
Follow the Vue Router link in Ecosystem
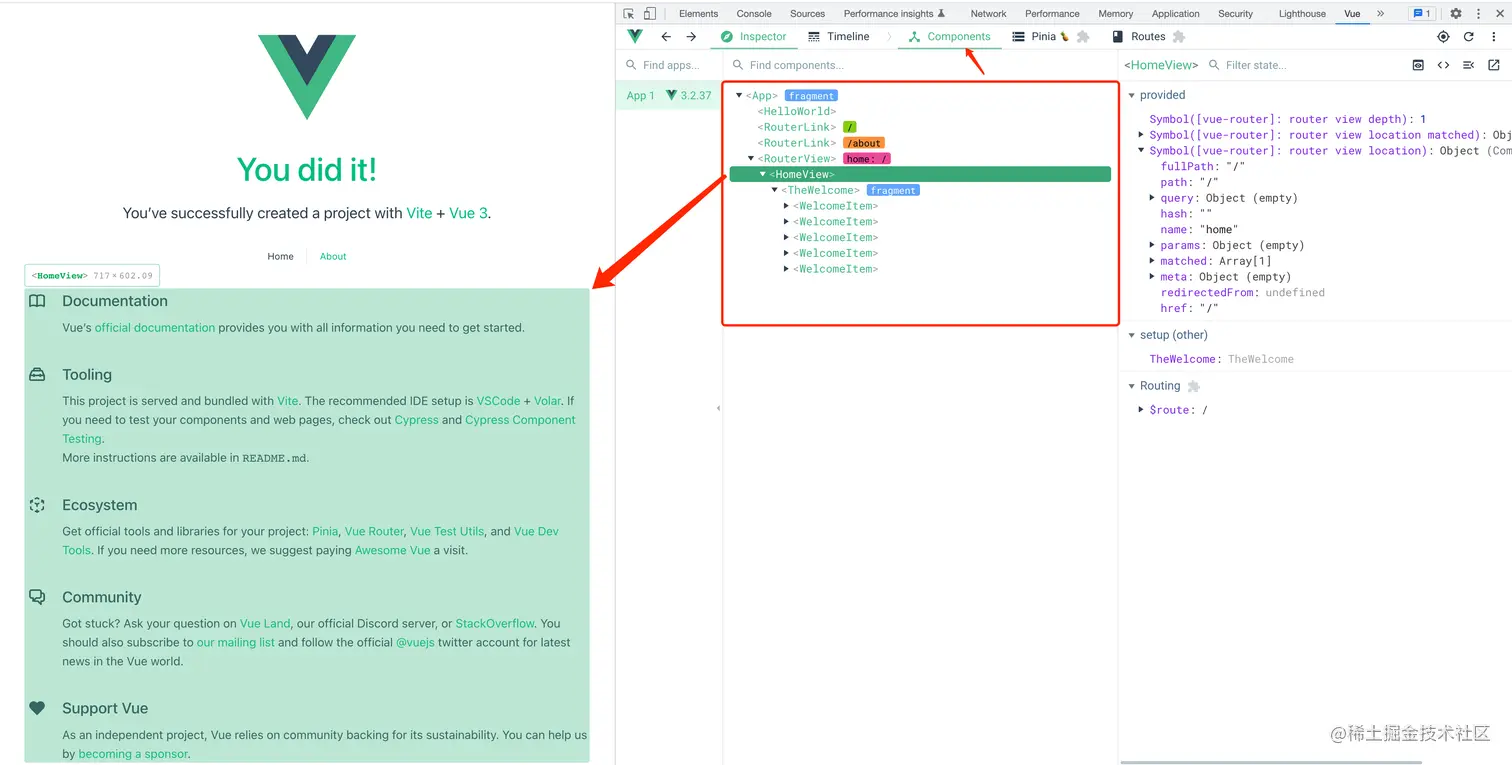click(x=374, y=532)
